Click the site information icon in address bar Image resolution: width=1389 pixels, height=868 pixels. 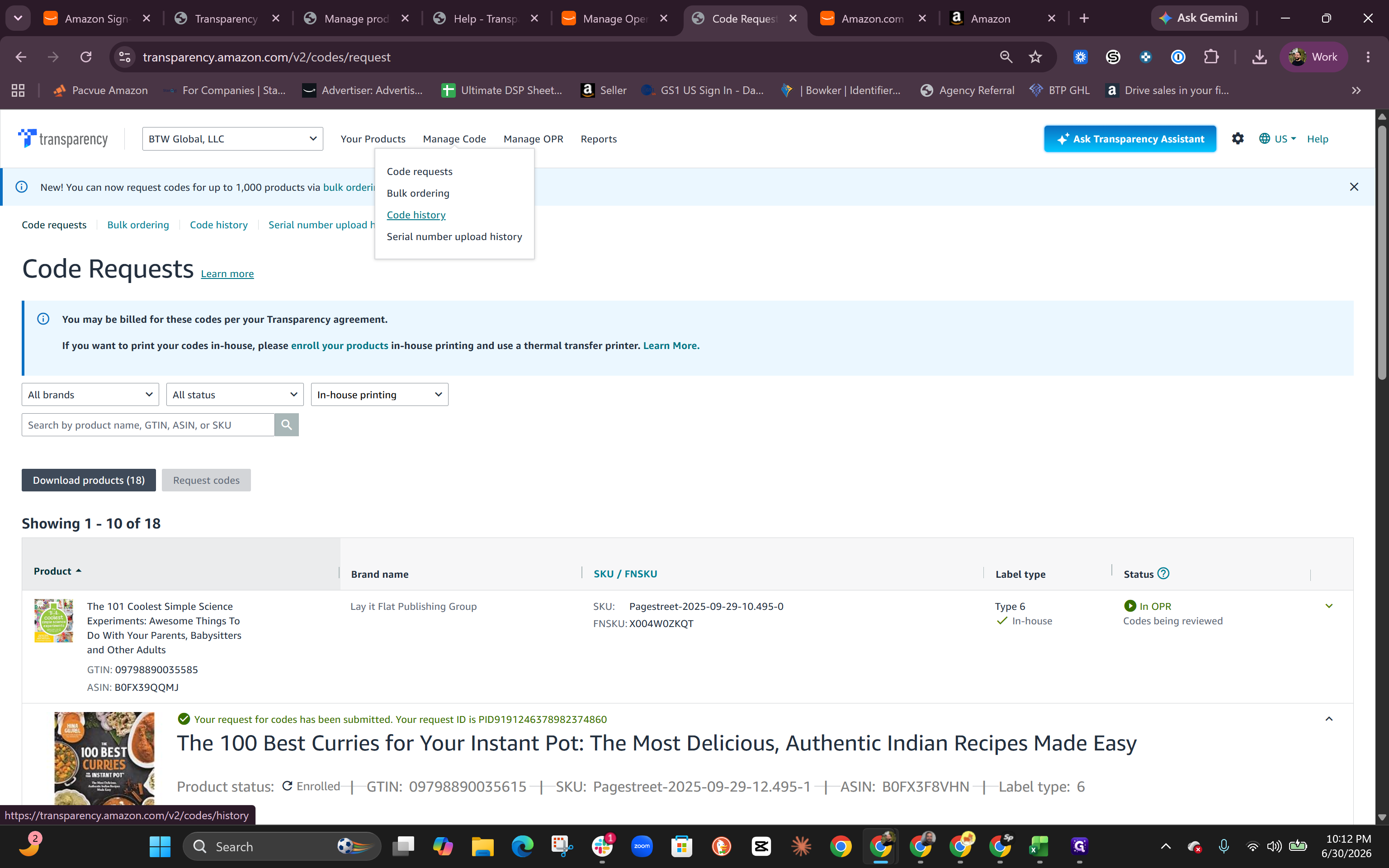124,57
